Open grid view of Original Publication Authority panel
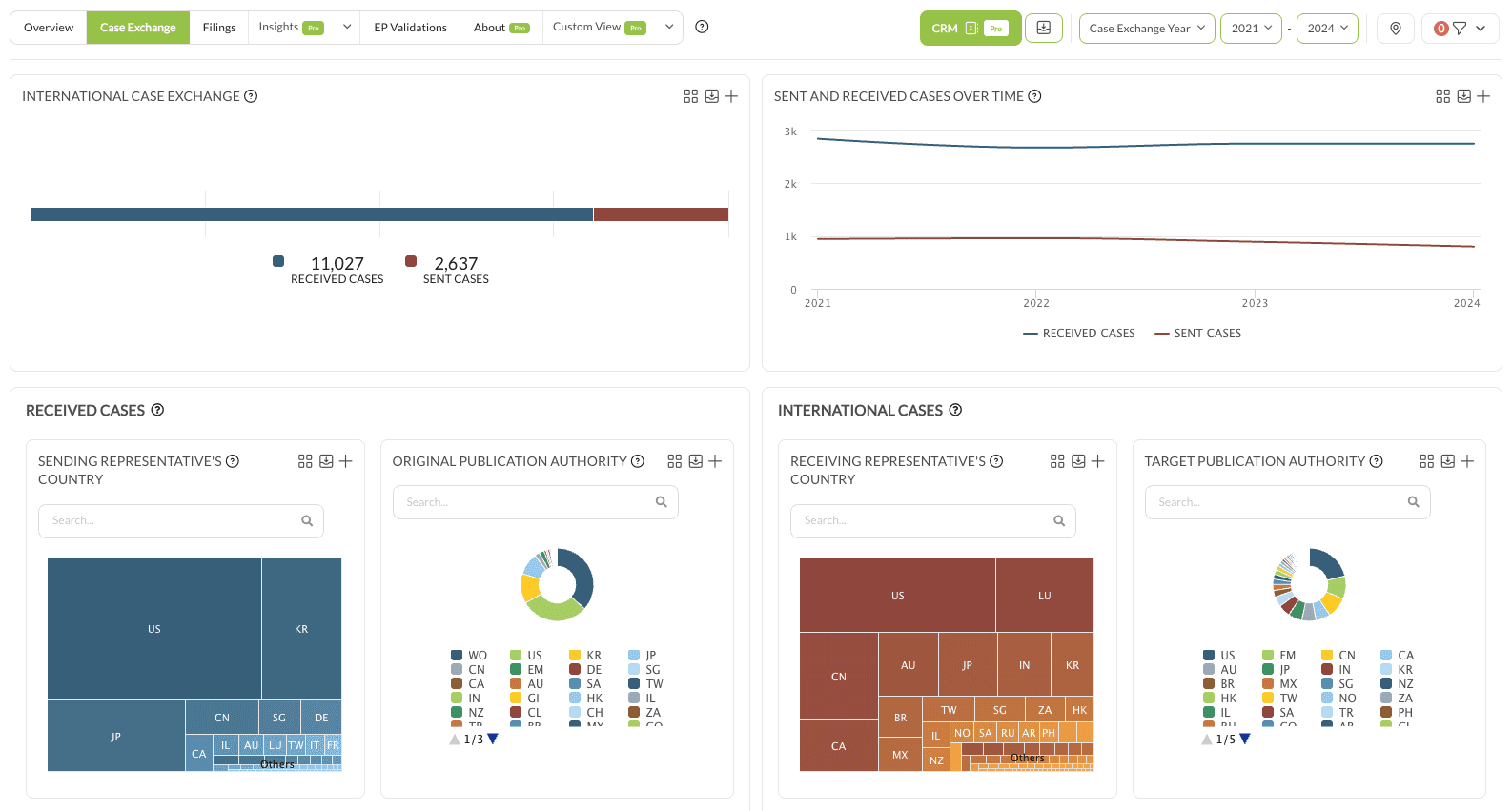Screen dimensions: 1512x811 tap(675, 461)
